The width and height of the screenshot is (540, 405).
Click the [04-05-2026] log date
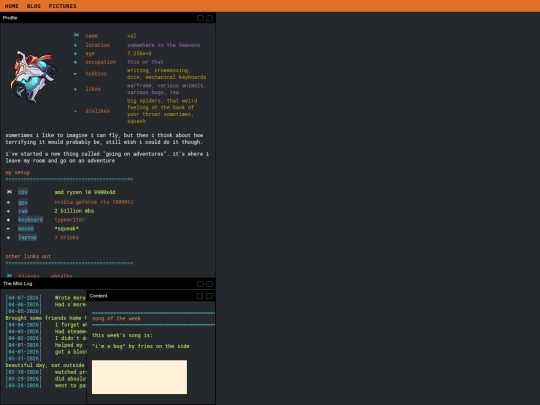[23, 311]
